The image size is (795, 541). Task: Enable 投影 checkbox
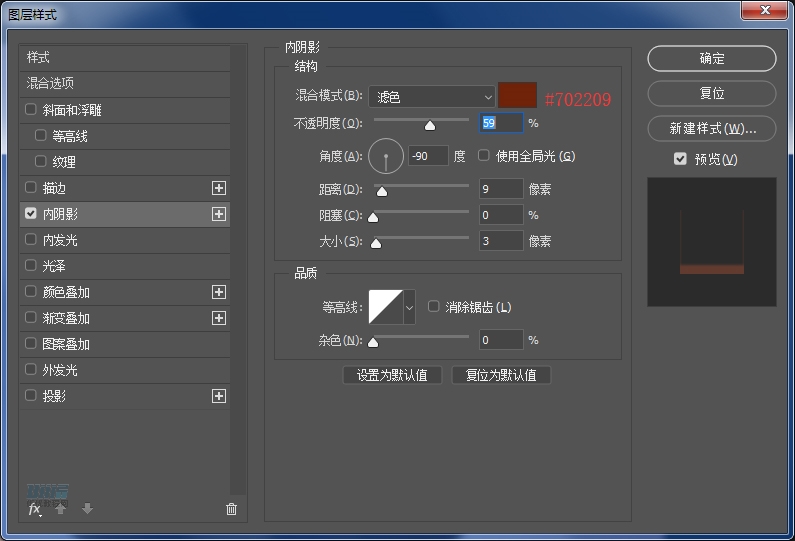tap(31, 395)
